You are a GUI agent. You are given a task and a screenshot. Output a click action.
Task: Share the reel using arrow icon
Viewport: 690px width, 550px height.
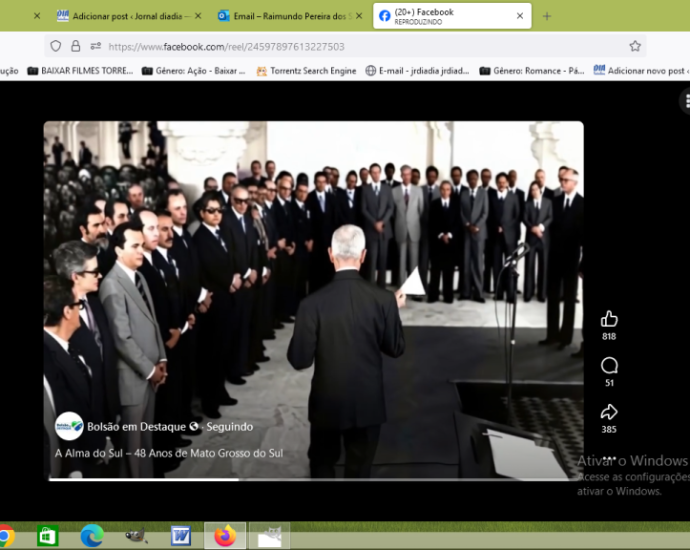(x=609, y=412)
